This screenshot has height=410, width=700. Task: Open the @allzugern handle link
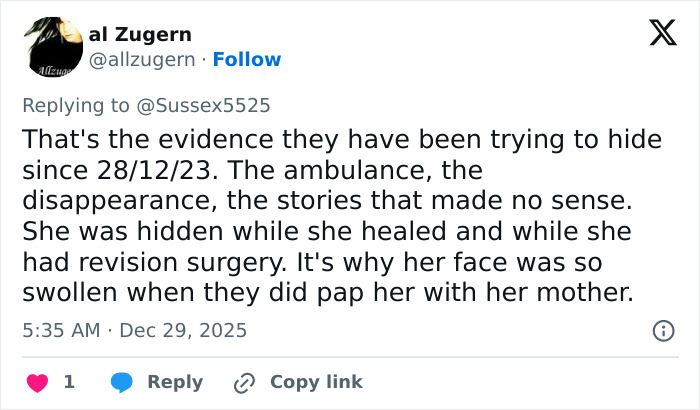[x=146, y=60]
